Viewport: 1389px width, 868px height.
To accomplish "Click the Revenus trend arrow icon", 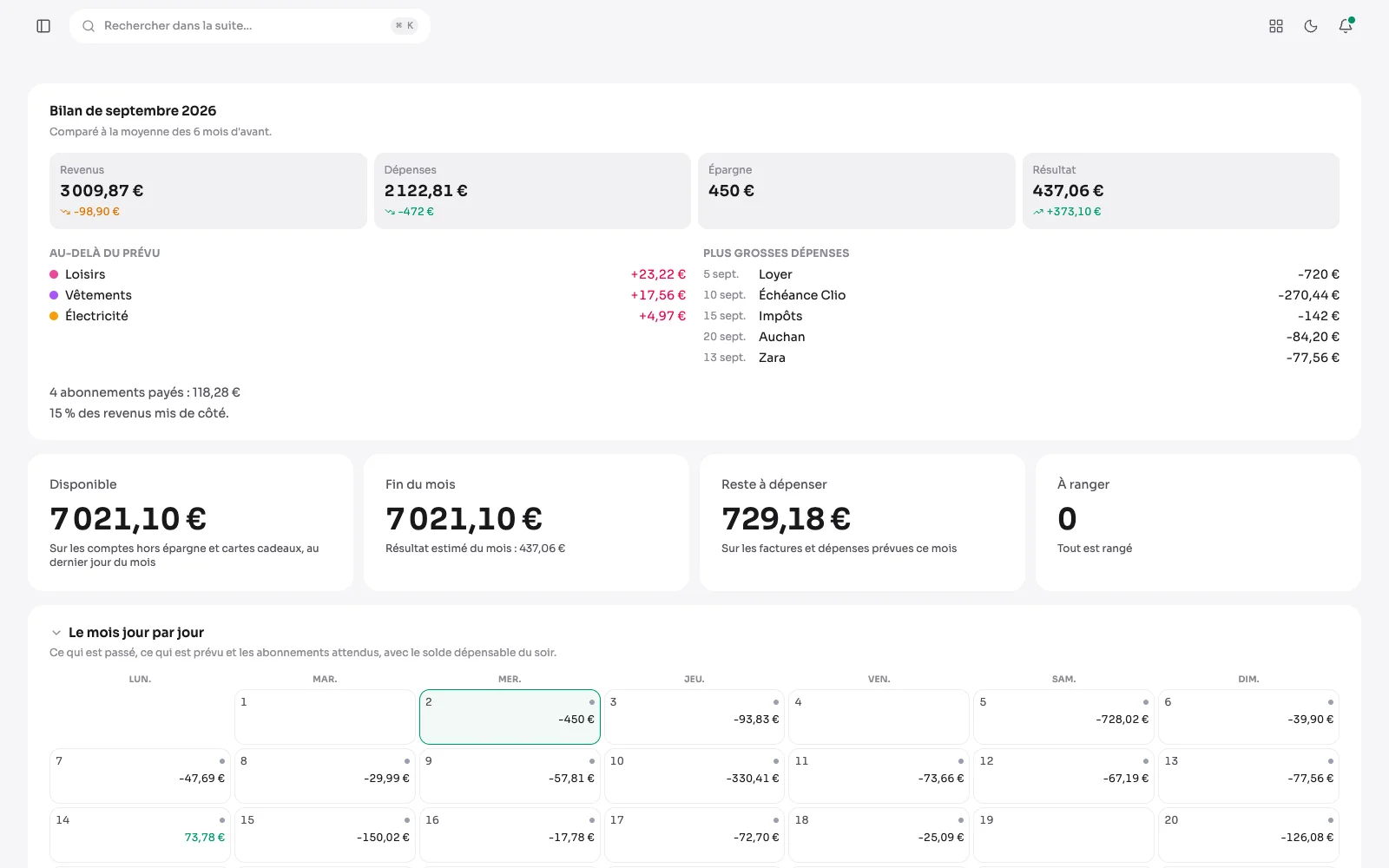I will tap(65, 212).
